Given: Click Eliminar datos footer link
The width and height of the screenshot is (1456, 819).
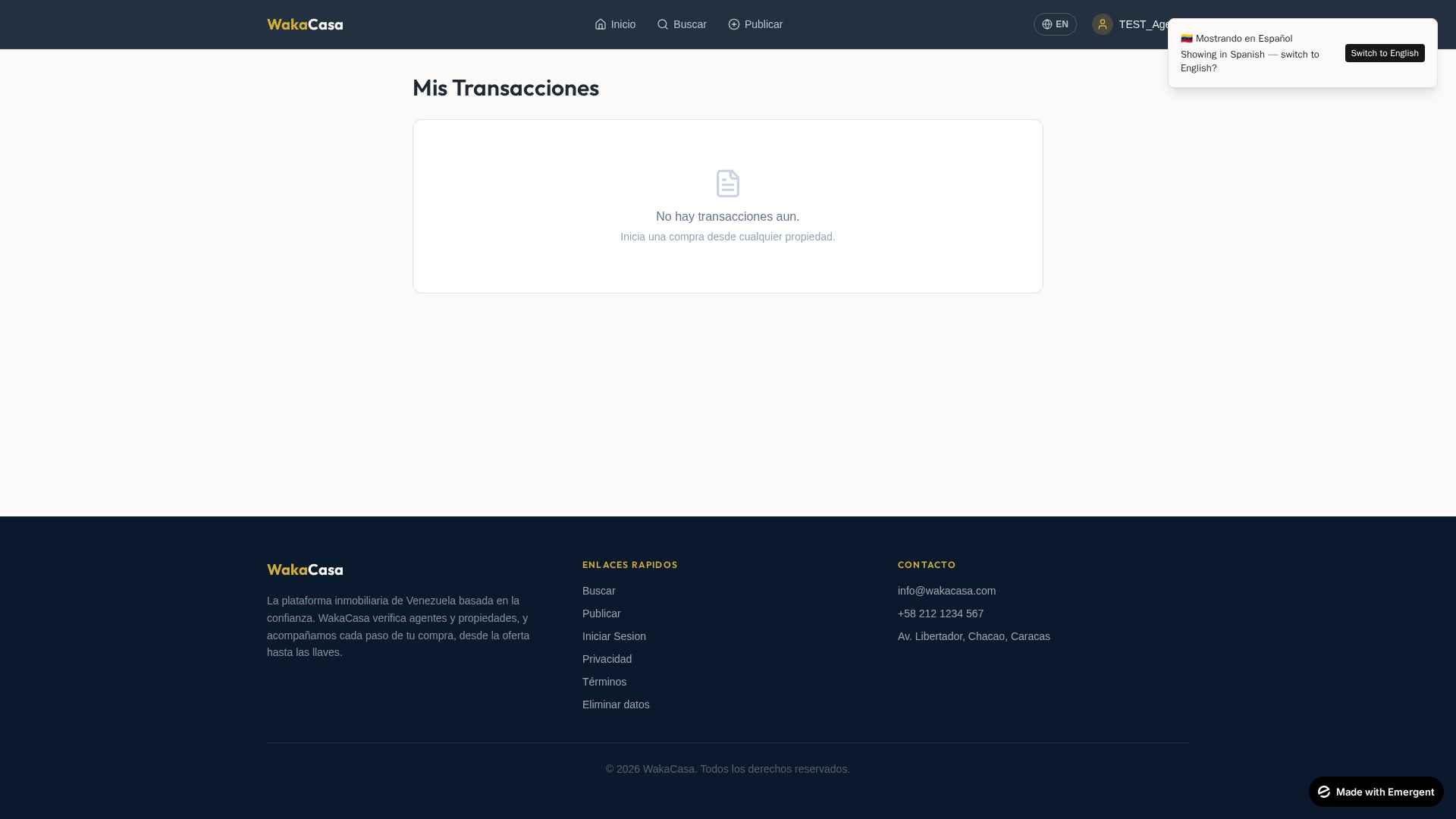Looking at the screenshot, I should click(616, 704).
